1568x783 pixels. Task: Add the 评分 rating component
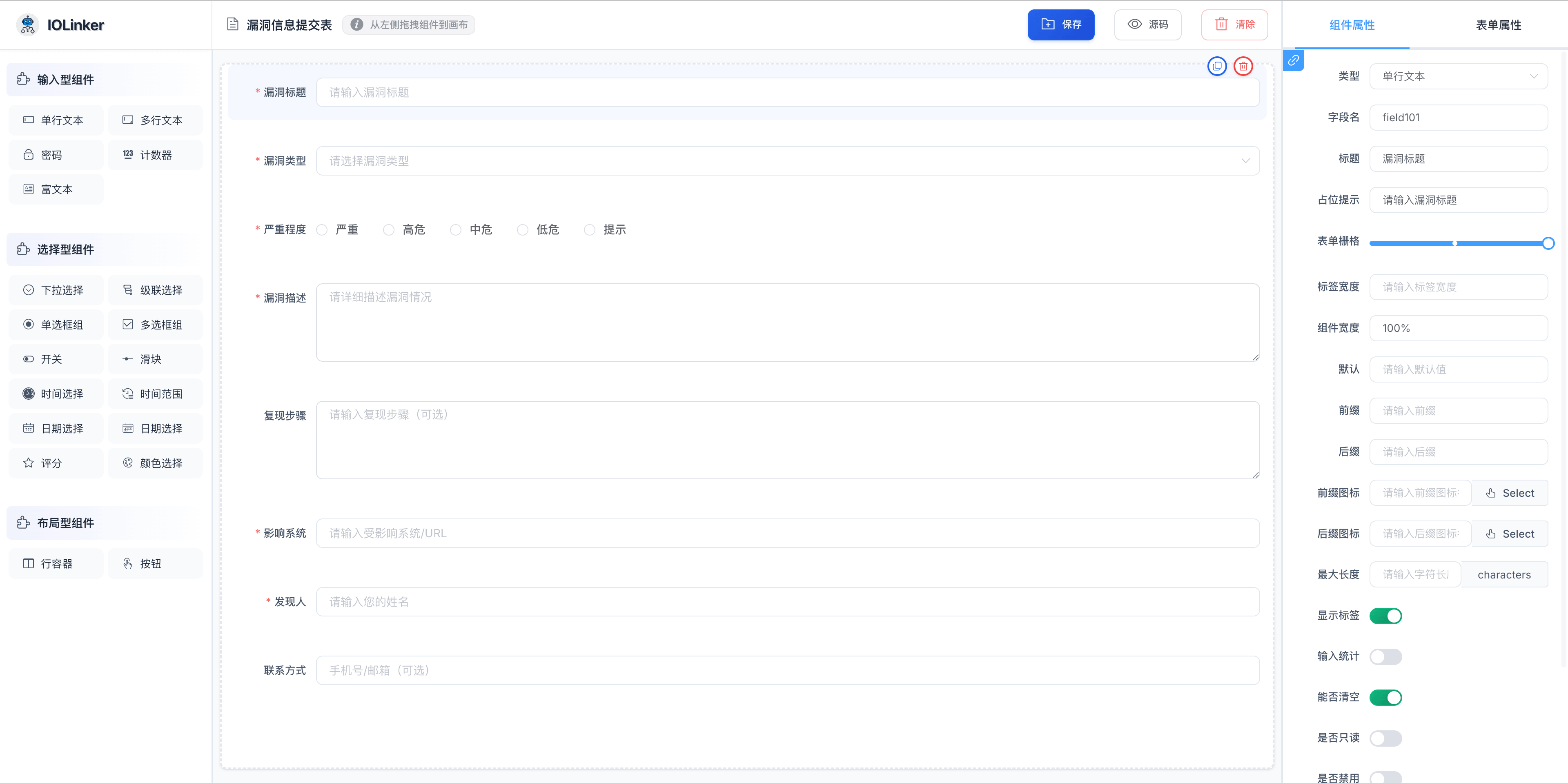[56, 463]
